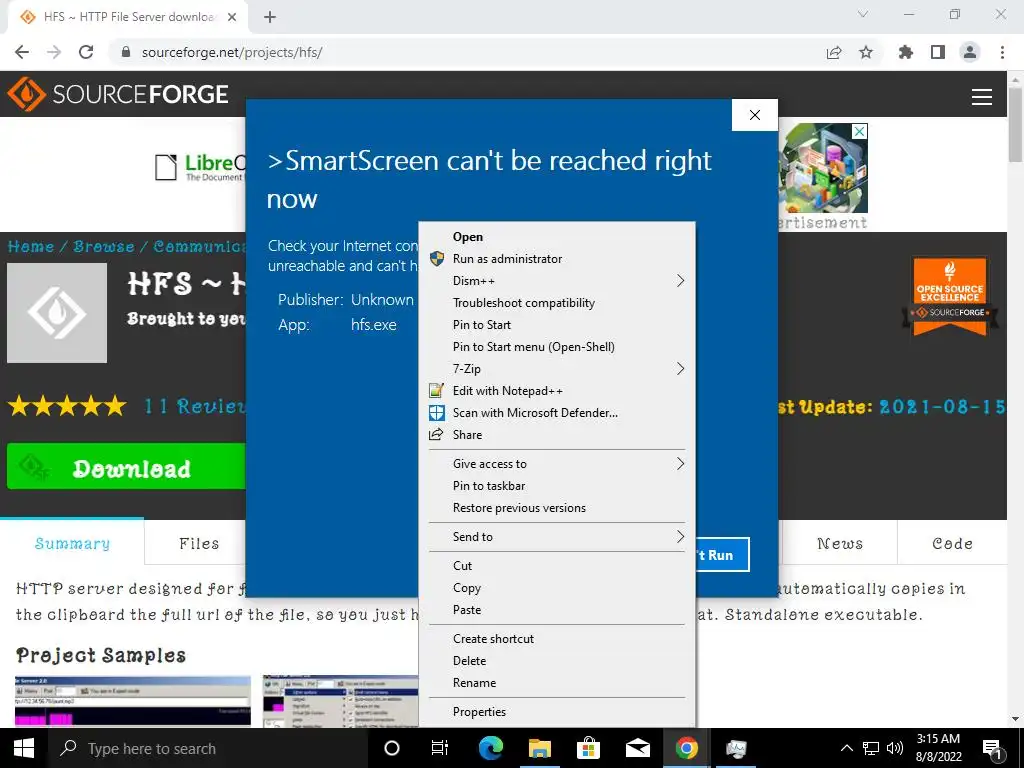Choose Rename from the context menu
Viewport: 1024px width, 768px height.
[x=557, y=683]
